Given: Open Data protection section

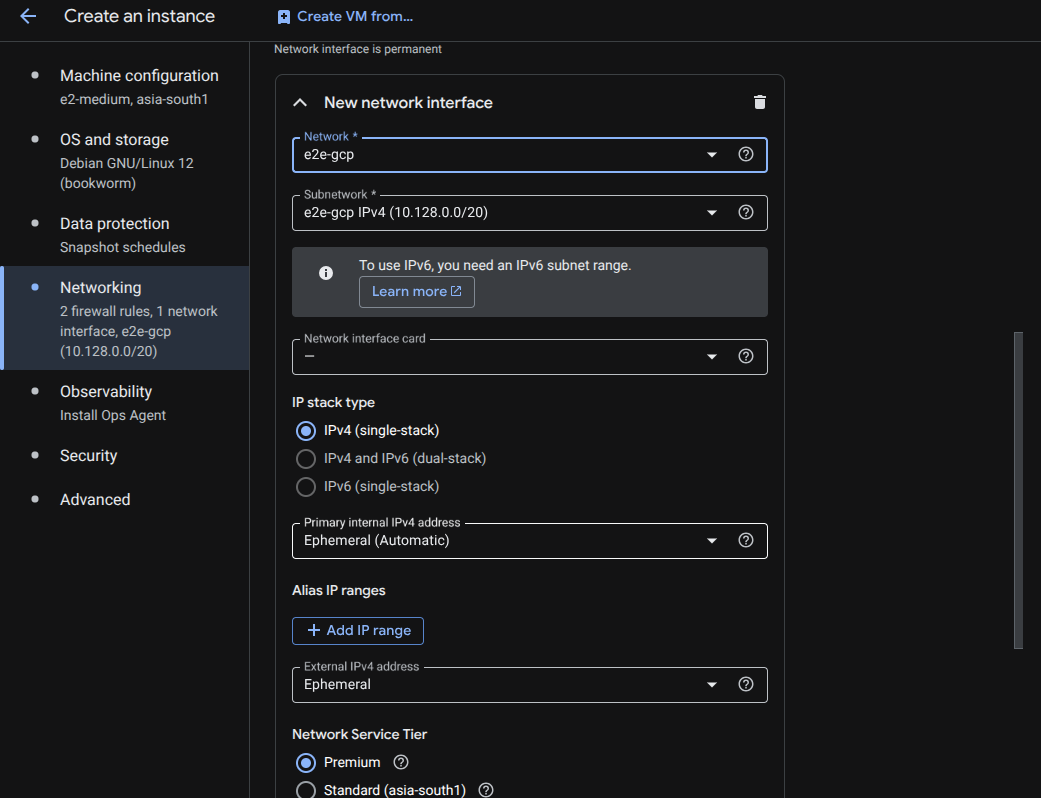Looking at the screenshot, I should pyautogui.click(x=123, y=235).
